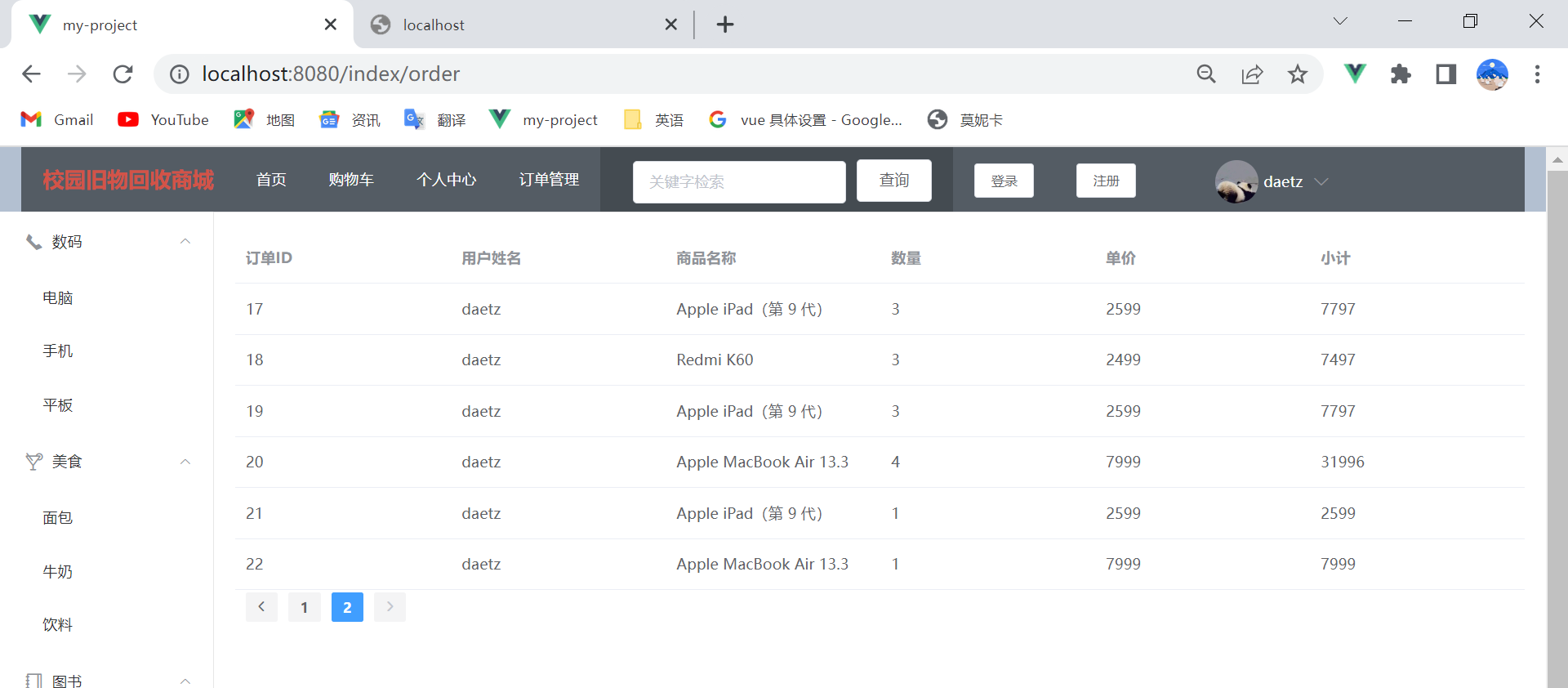Open 英语 bookmark folder
The height and width of the screenshot is (688, 1568).
pyautogui.click(x=653, y=120)
